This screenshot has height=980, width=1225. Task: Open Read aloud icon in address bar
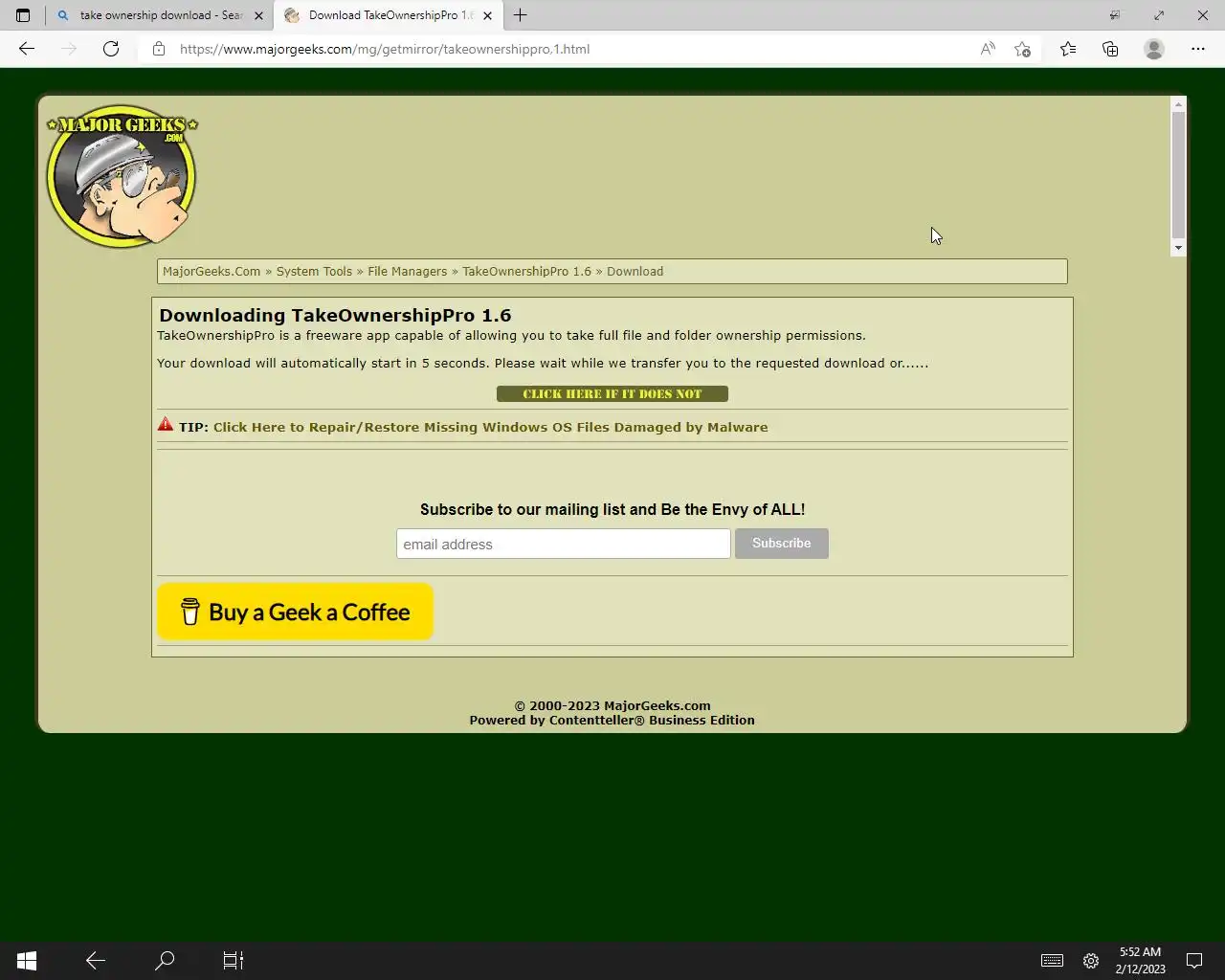tap(988, 49)
